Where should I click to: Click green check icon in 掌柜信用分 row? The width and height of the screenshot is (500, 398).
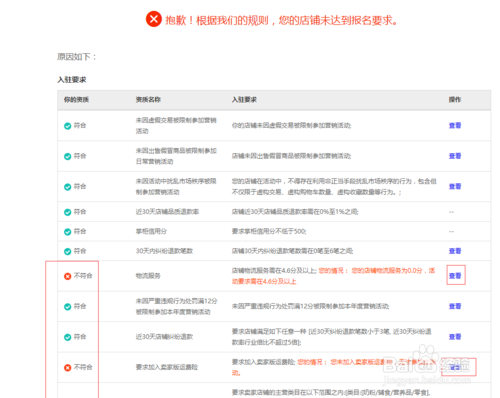click(68, 232)
